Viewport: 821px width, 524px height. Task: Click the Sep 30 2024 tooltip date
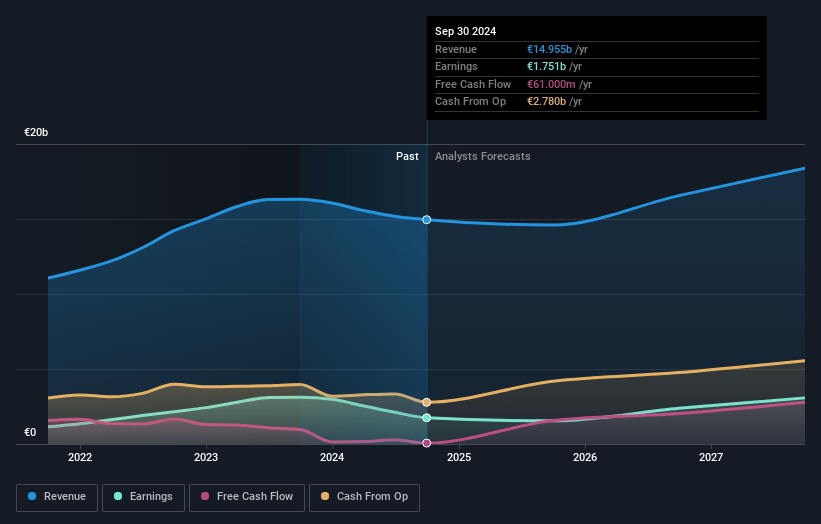pyautogui.click(x=465, y=31)
